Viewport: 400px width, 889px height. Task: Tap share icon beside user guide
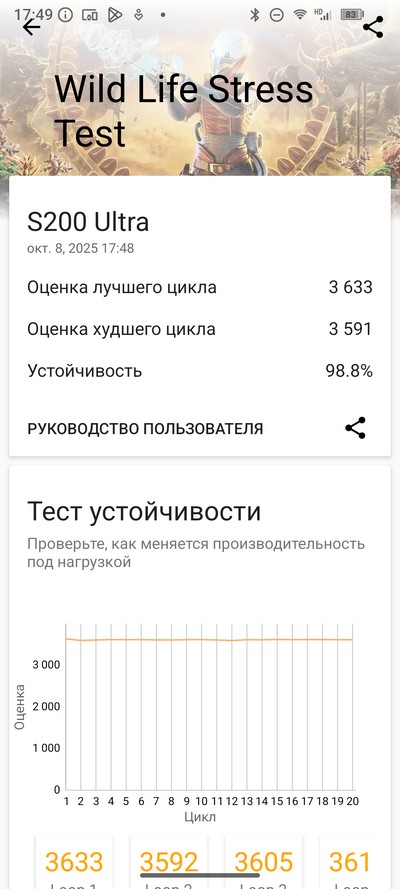pos(355,428)
